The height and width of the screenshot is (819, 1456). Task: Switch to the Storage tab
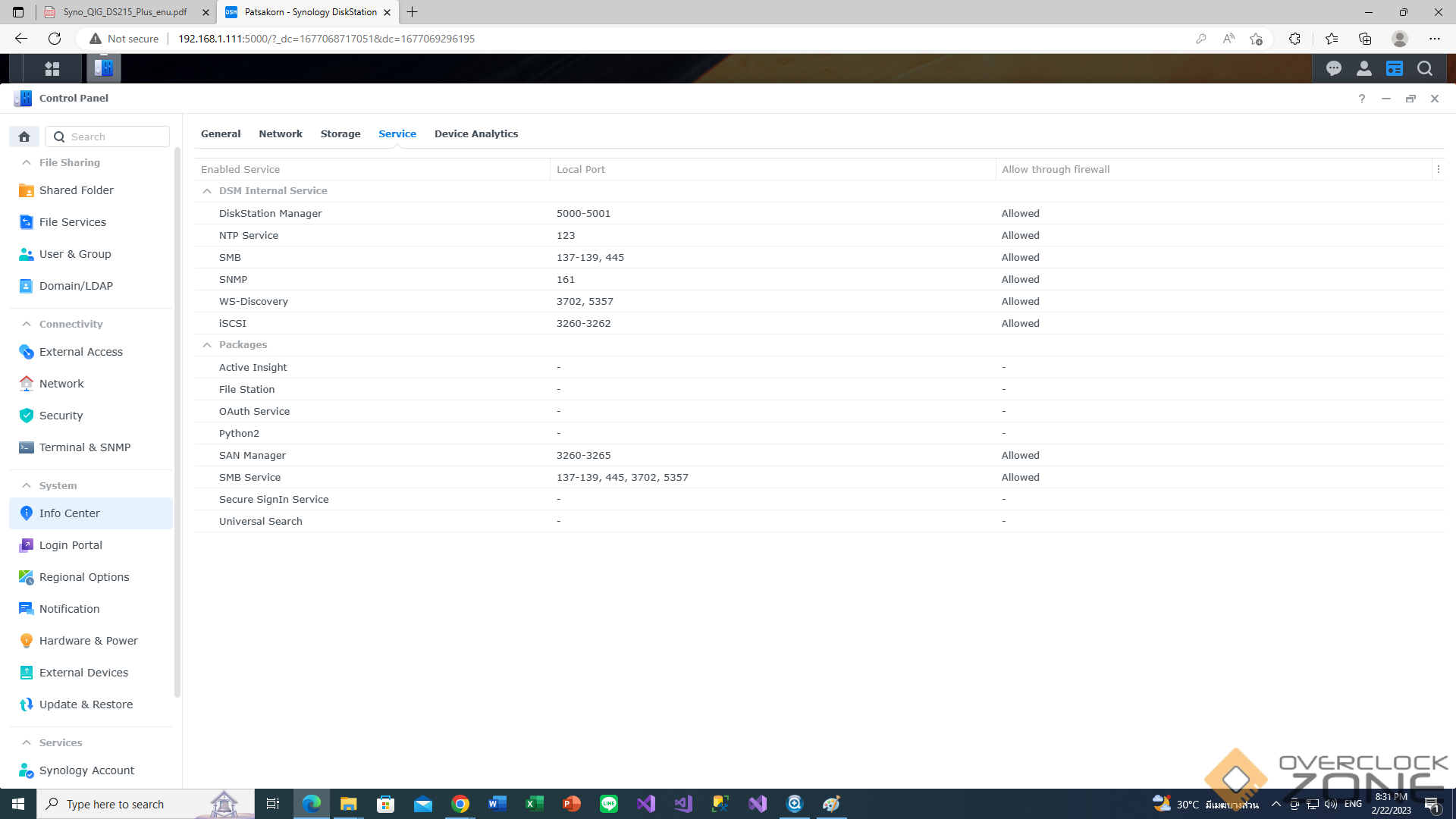pyautogui.click(x=340, y=134)
